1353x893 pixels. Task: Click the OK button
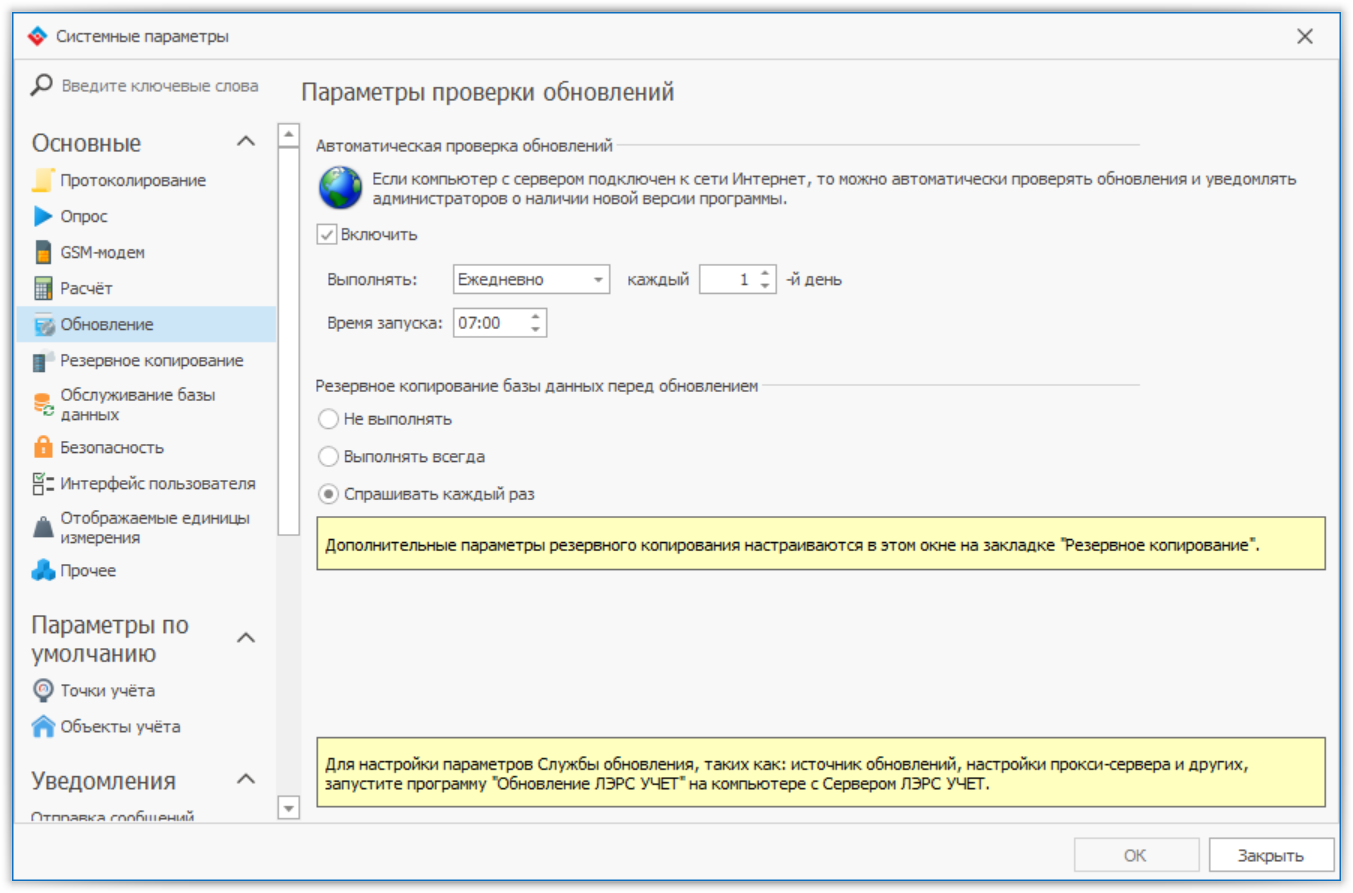point(1135,854)
